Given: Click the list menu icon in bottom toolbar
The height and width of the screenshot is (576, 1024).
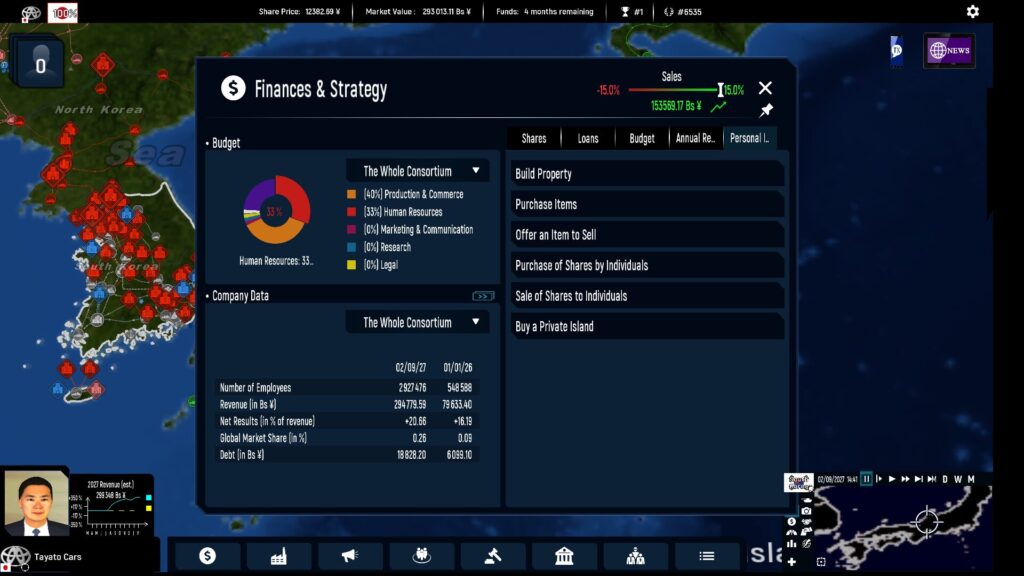Looking at the screenshot, I should coord(707,556).
